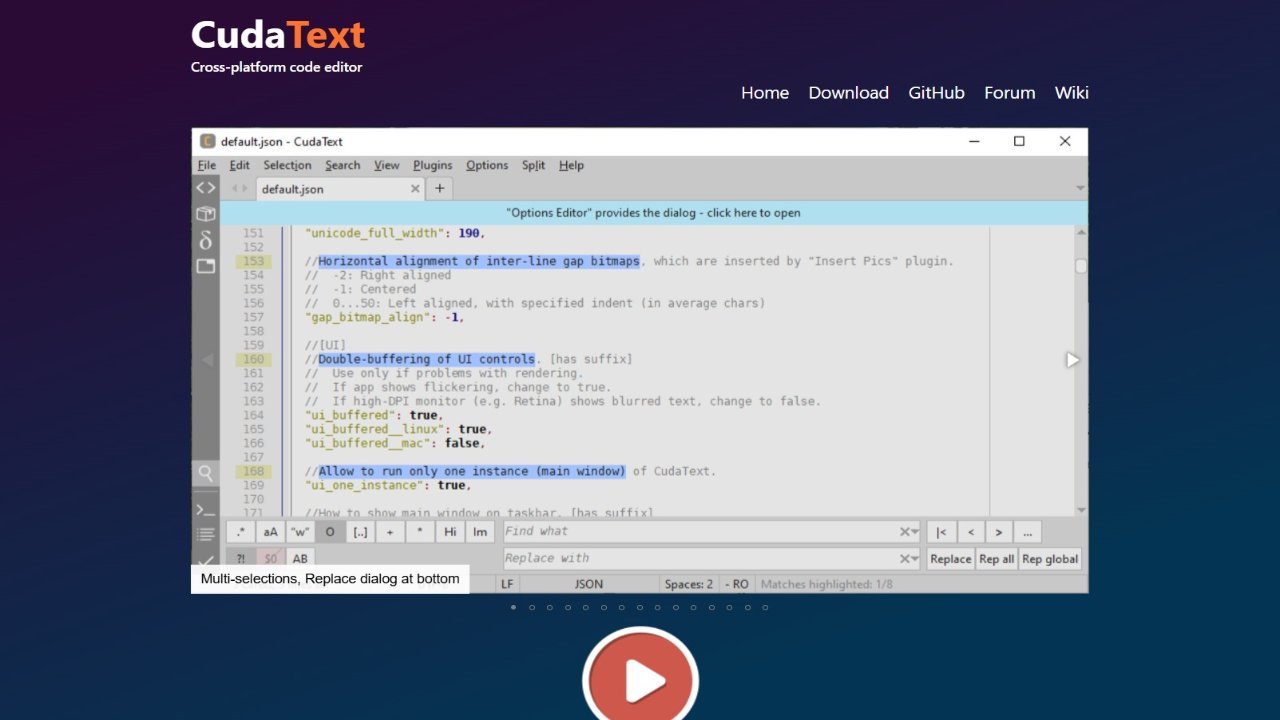Open the Search menu
Screen dimensions: 1280x720
342,165
